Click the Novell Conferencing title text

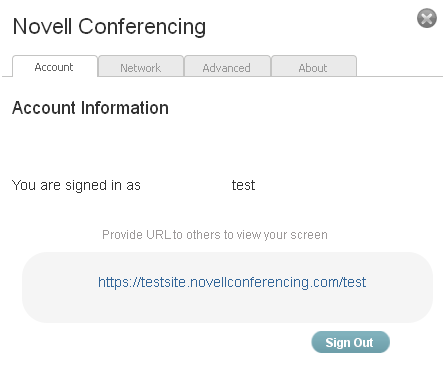pyautogui.click(x=109, y=27)
